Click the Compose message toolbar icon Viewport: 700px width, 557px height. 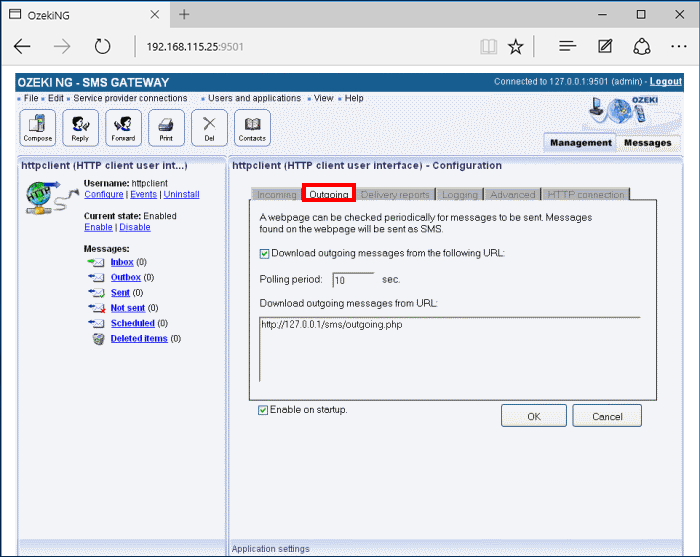coord(38,127)
